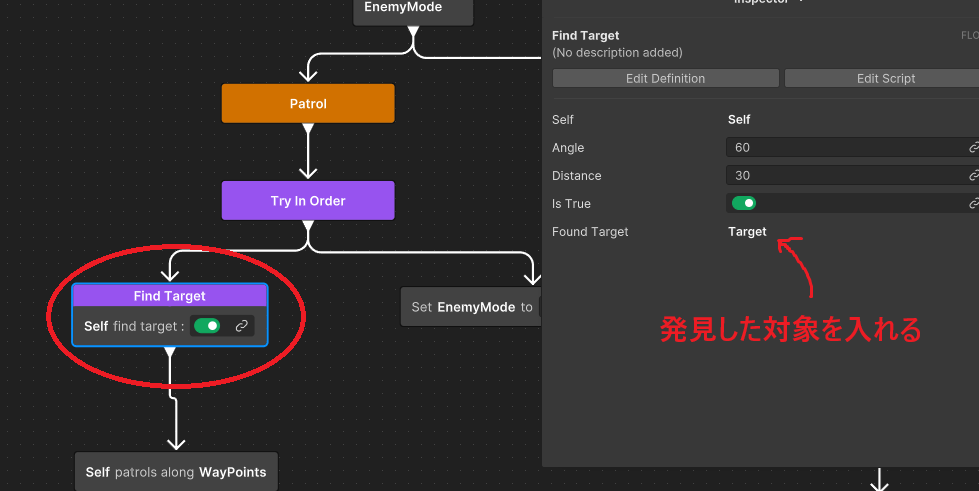This screenshot has width=979, height=491.
Task: Click the Found Target value Target
Action: point(747,232)
